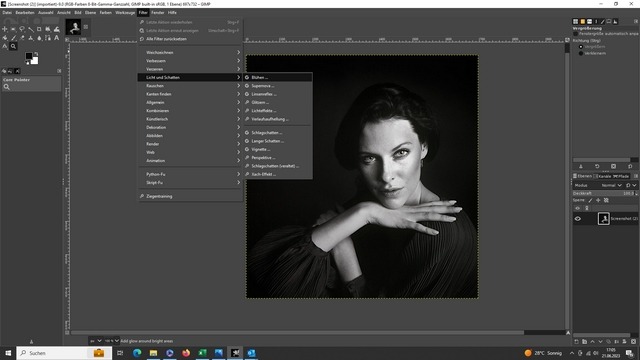Expand the Rauschen submenu
The image size is (640, 360).
point(190,86)
